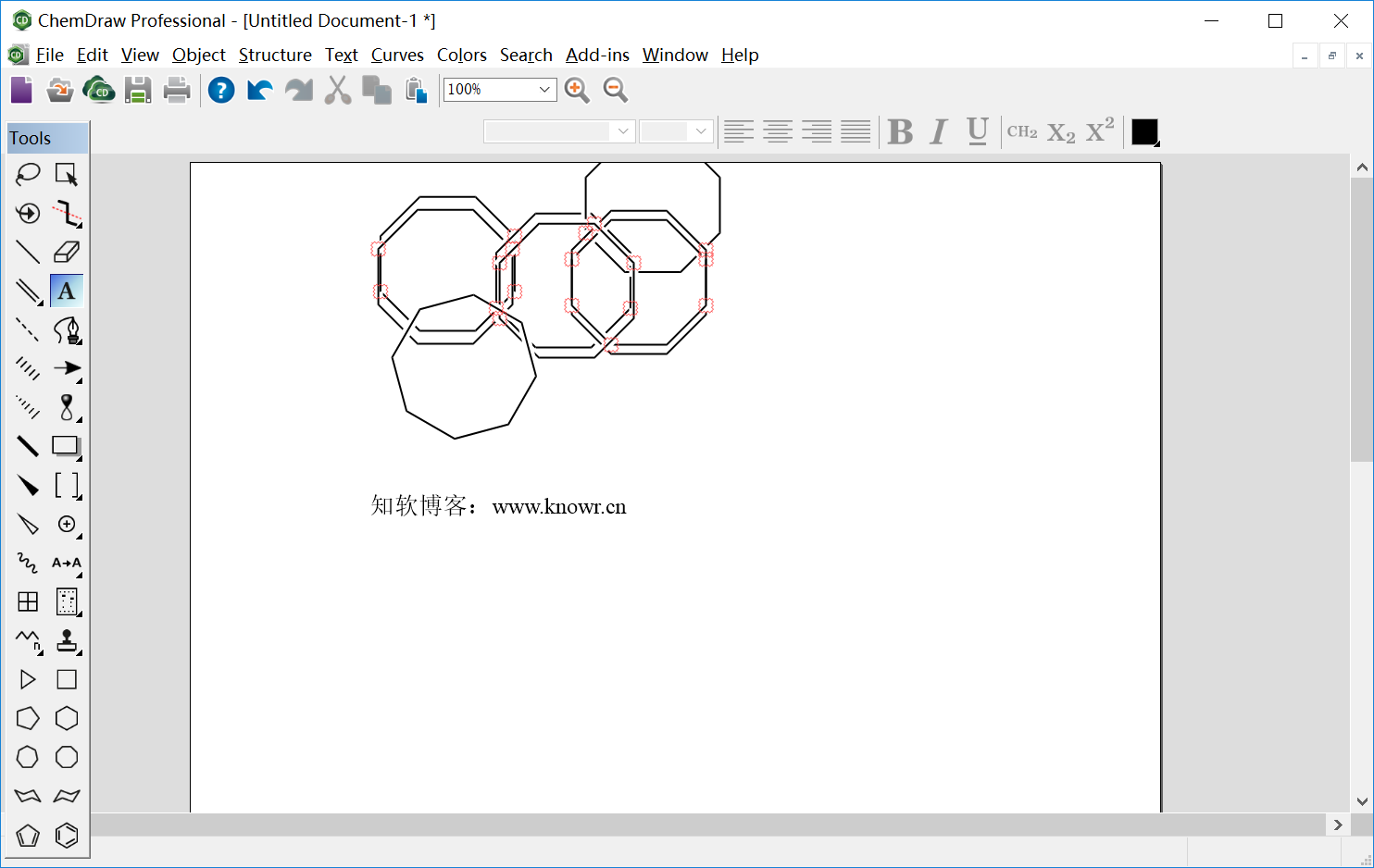Print the document
The height and width of the screenshot is (868, 1374).
click(x=177, y=90)
